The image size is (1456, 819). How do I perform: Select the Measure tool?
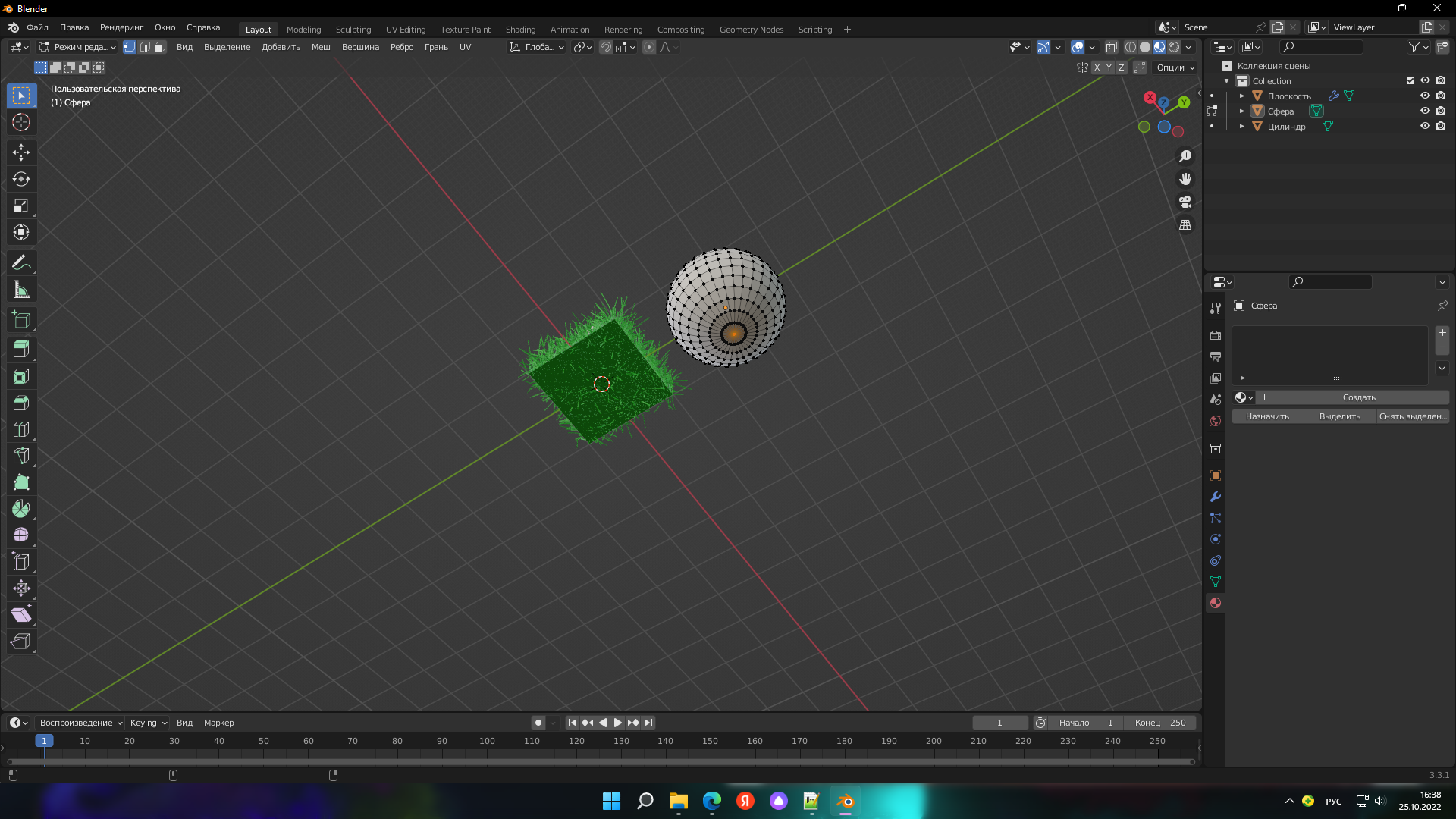pyautogui.click(x=21, y=289)
